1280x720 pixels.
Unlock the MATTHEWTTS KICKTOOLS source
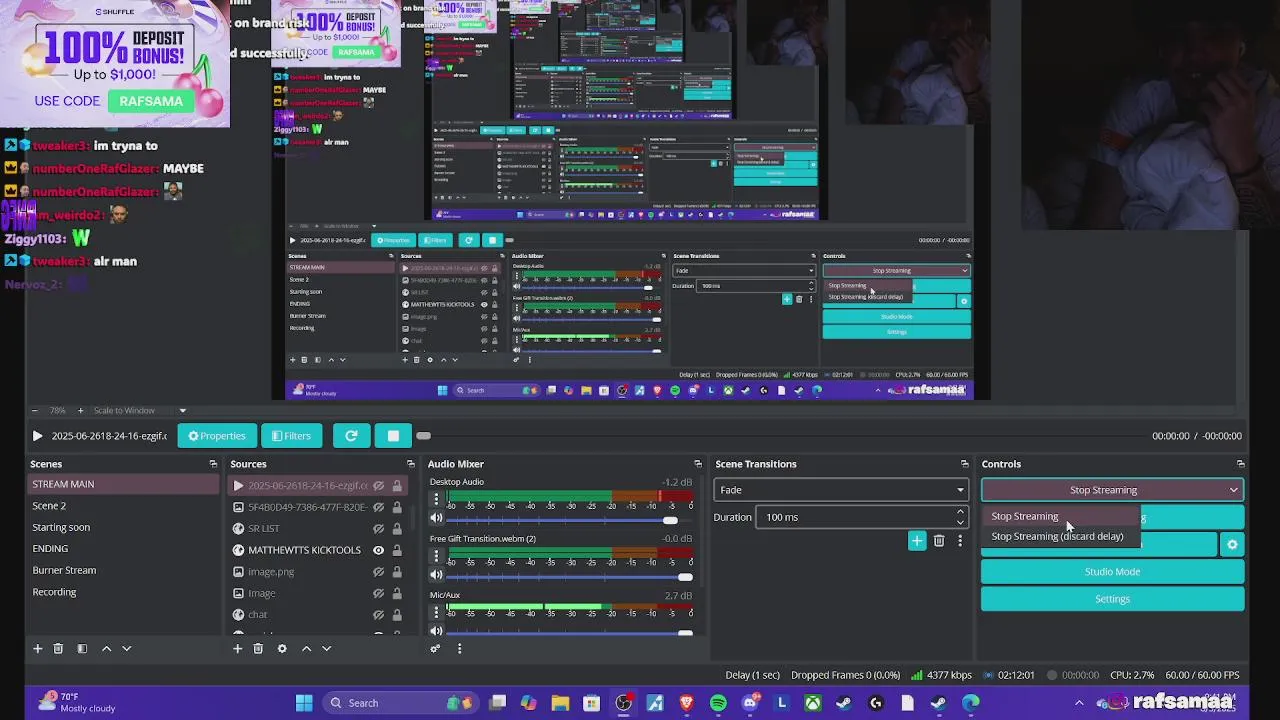click(x=397, y=550)
